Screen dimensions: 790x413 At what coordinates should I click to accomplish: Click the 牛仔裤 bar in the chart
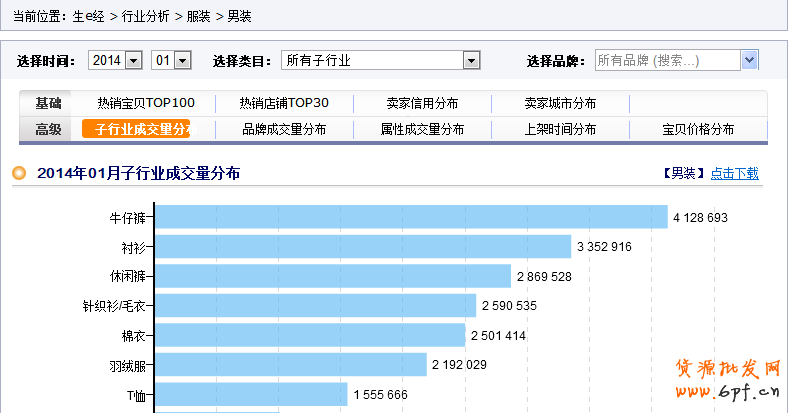[411, 217]
